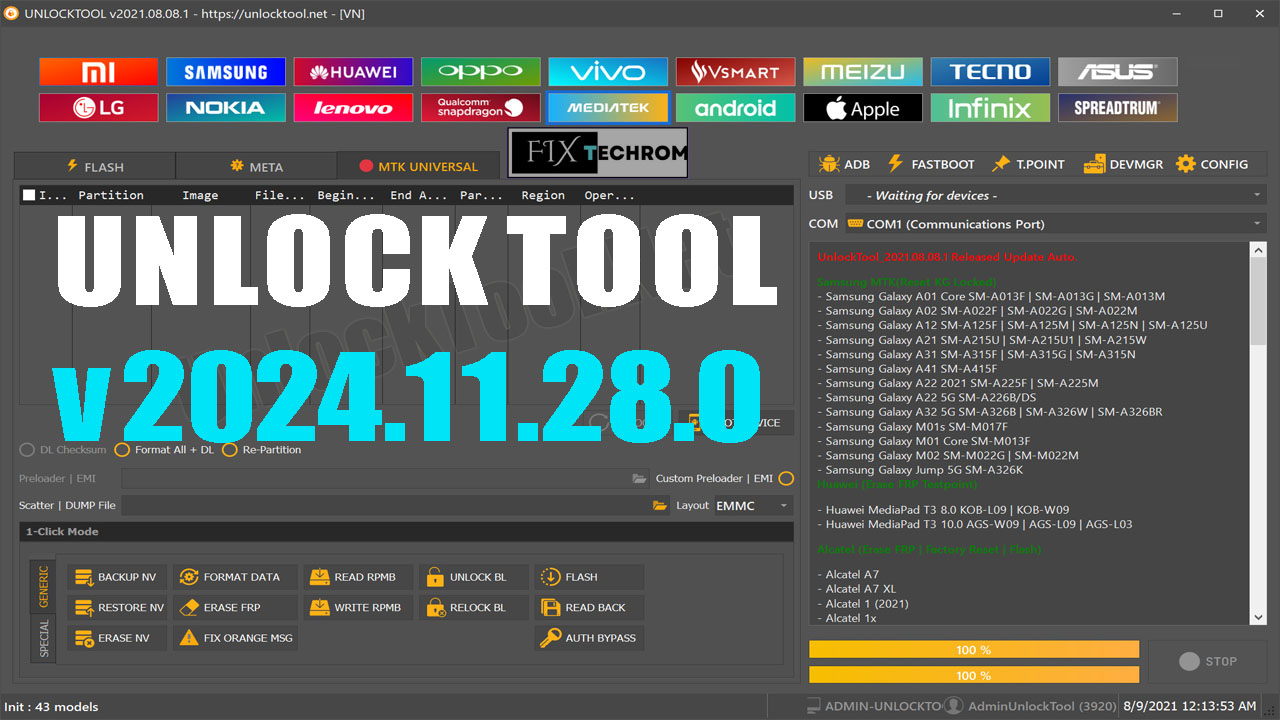Toggle the select-all partitions checkbox
The height and width of the screenshot is (720, 1280).
[x=29, y=195]
